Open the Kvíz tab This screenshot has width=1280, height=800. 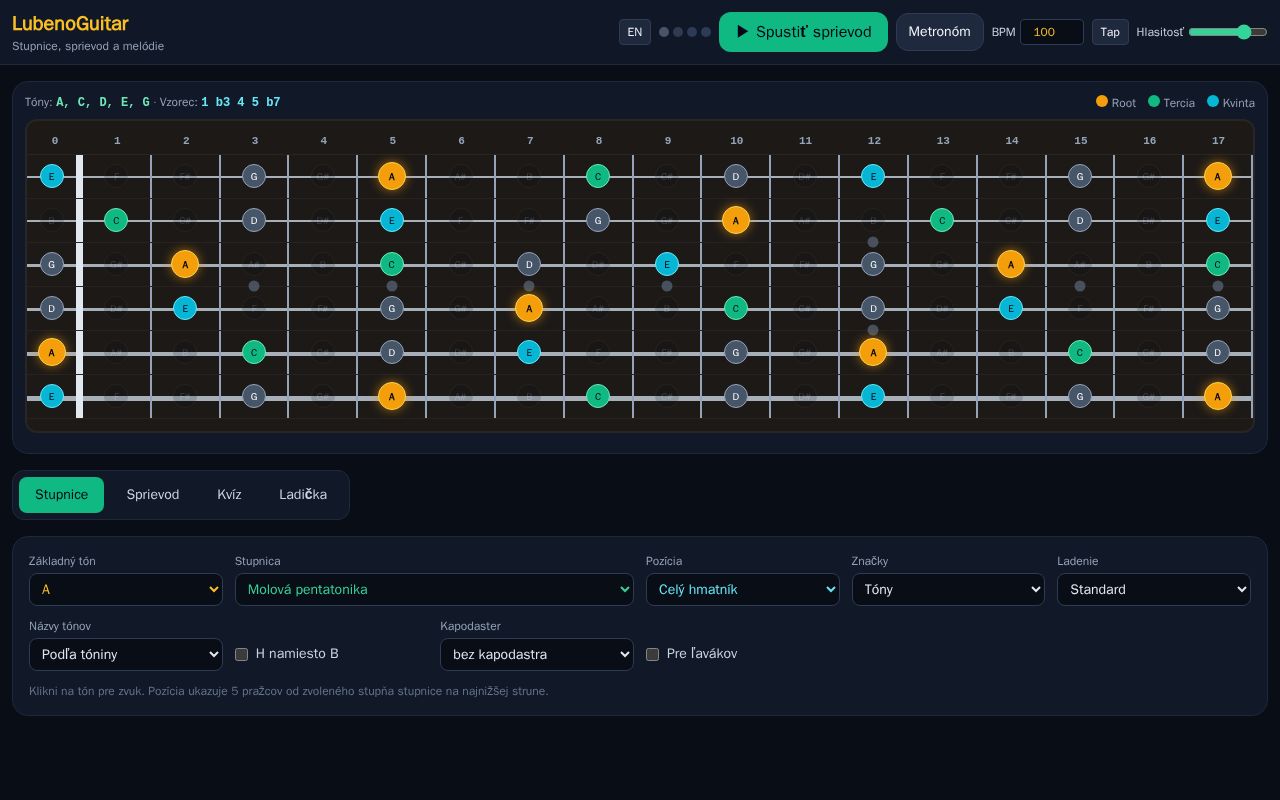click(229, 494)
